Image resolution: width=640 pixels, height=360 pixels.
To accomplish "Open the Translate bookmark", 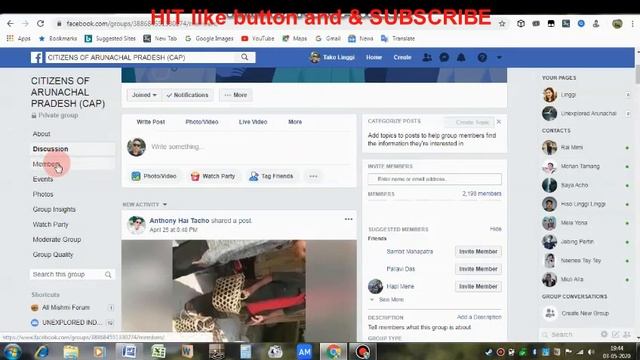I will (x=398, y=38).
